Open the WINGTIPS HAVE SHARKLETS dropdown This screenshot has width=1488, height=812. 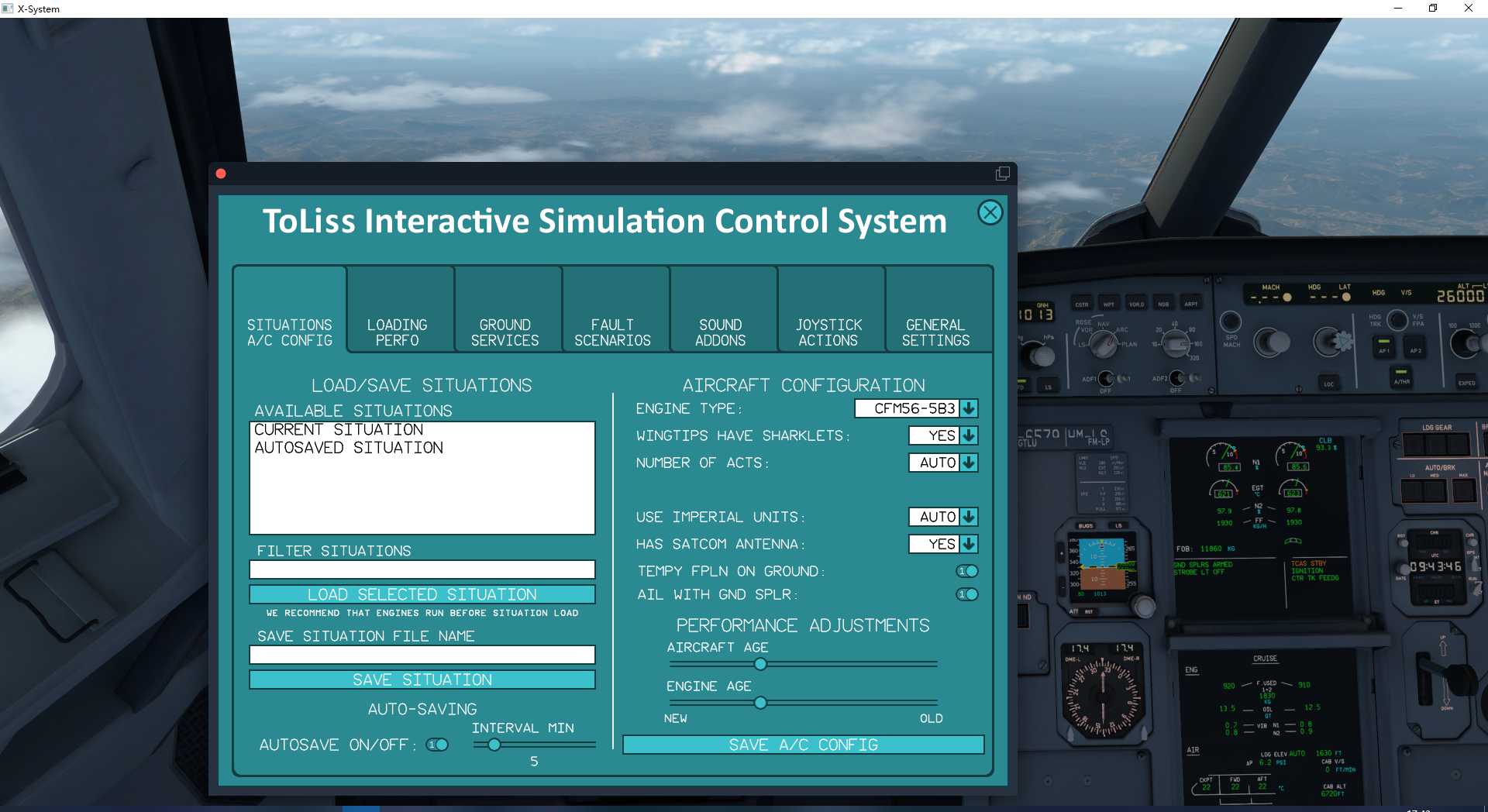pyautogui.click(x=969, y=435)
